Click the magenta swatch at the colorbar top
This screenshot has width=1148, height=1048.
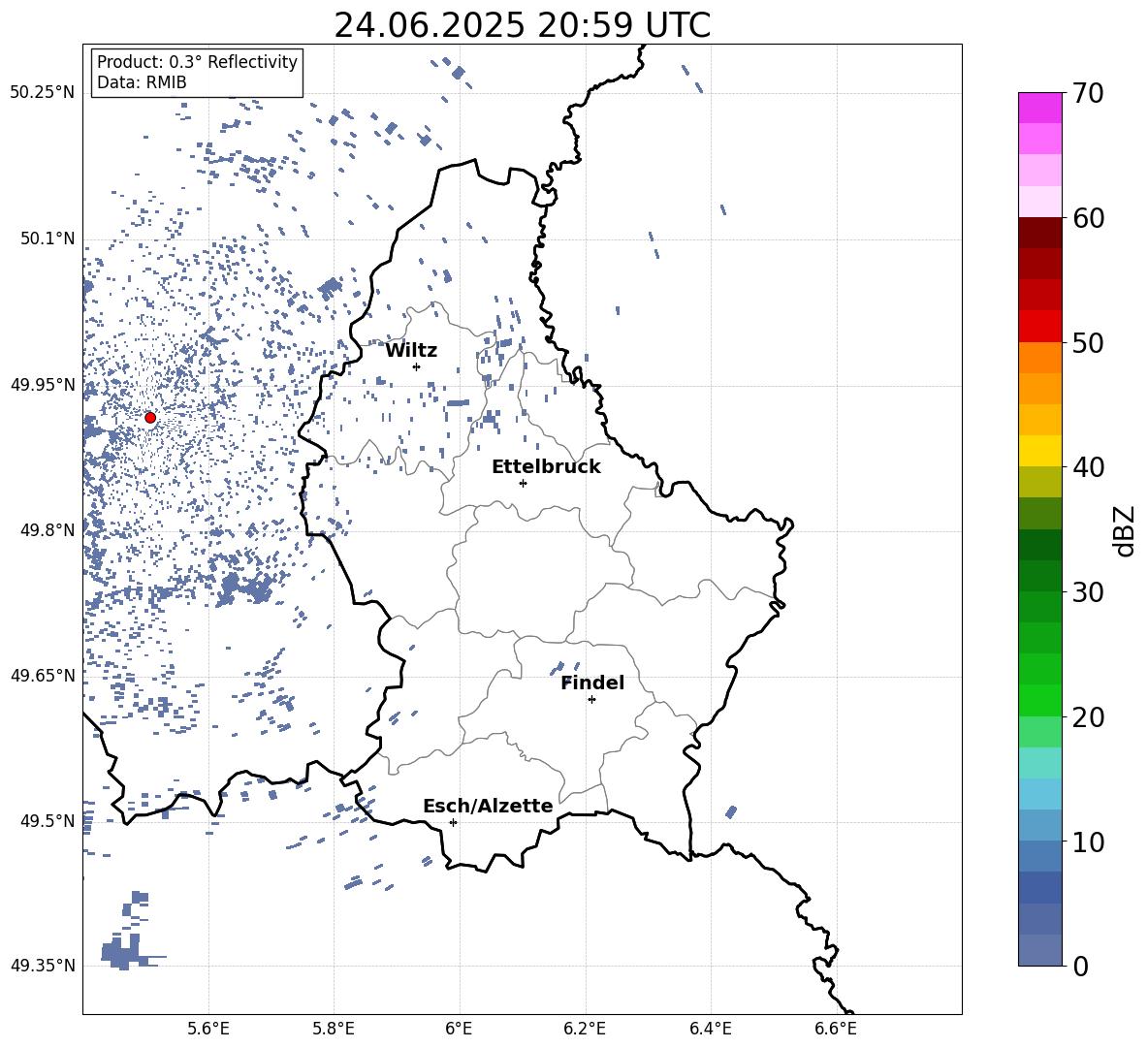point(1040,108)
